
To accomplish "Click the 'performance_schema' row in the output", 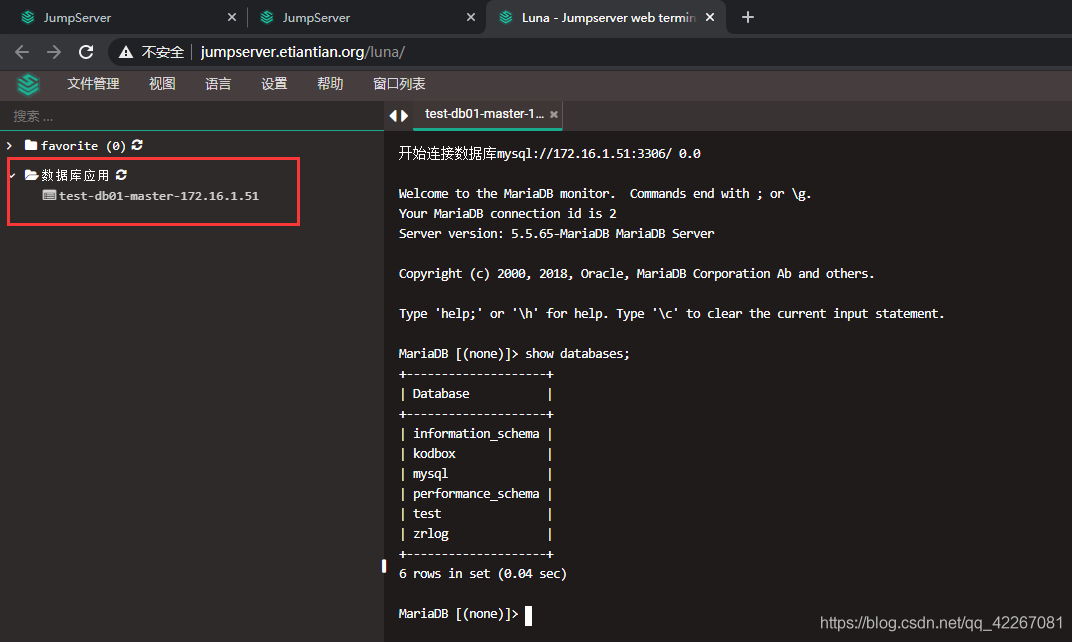I will click(476, 494).
